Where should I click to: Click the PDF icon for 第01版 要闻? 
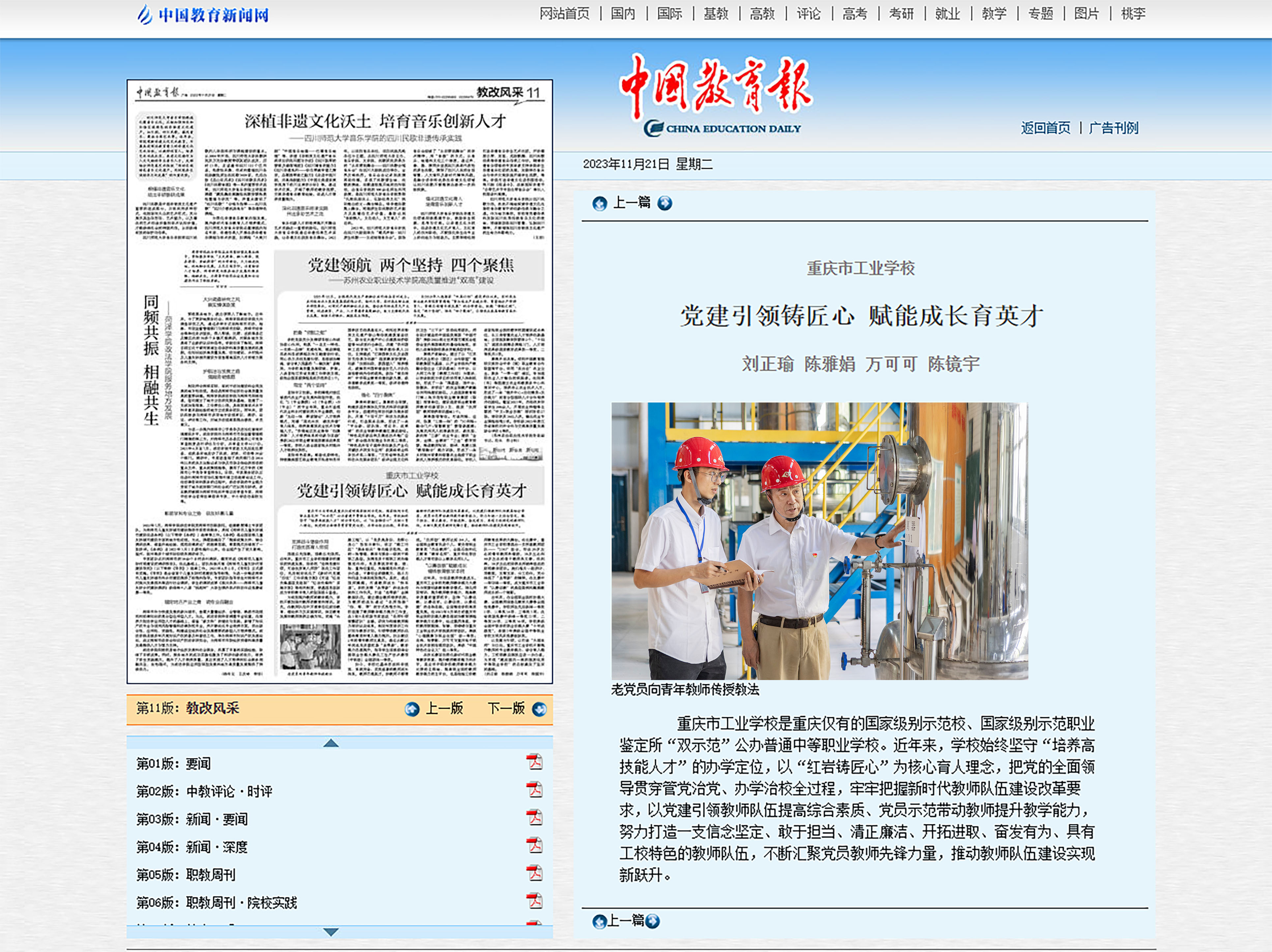[534, 762]
